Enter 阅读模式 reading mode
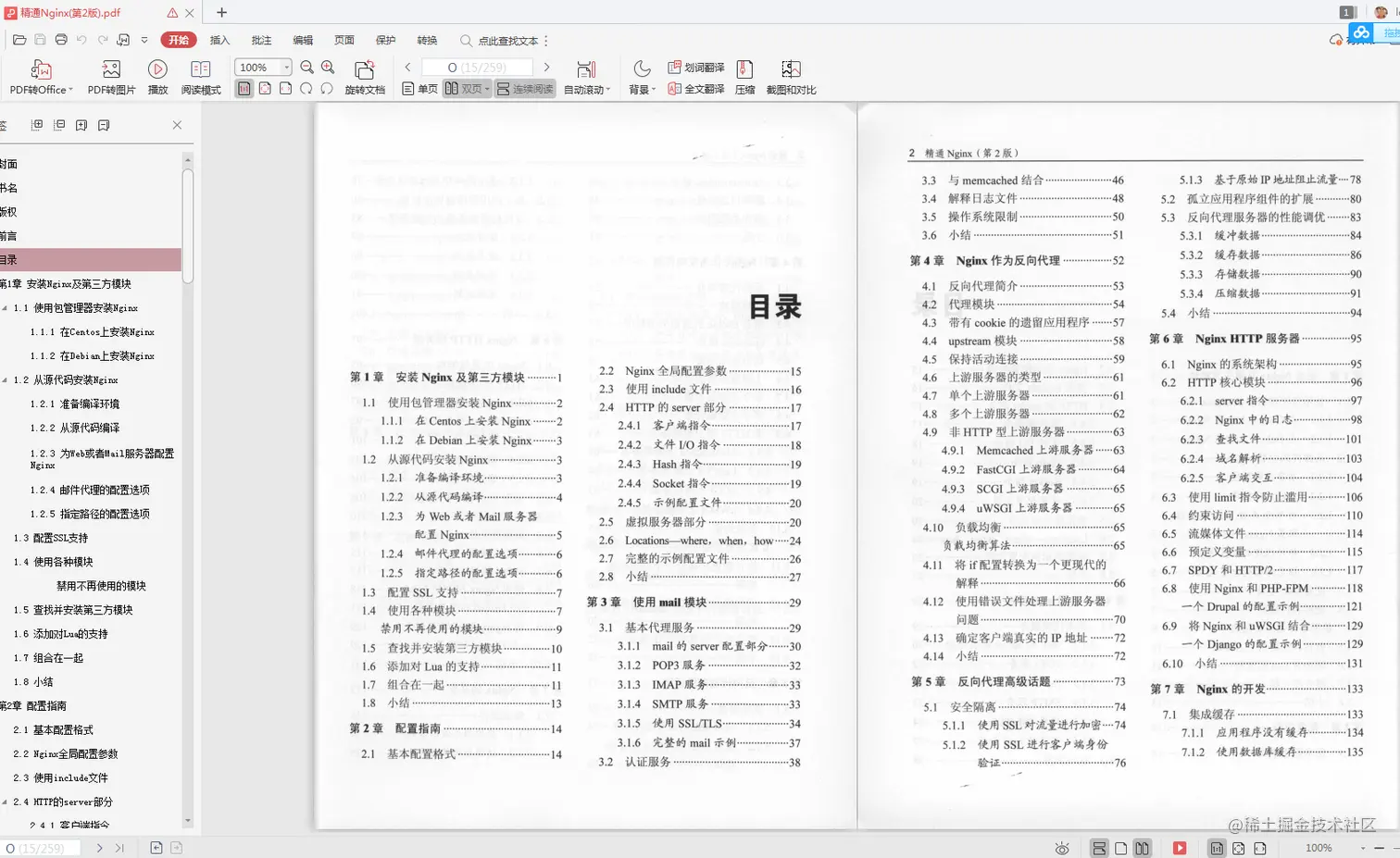Screen dimensions: 1400x858 point(200,74)
